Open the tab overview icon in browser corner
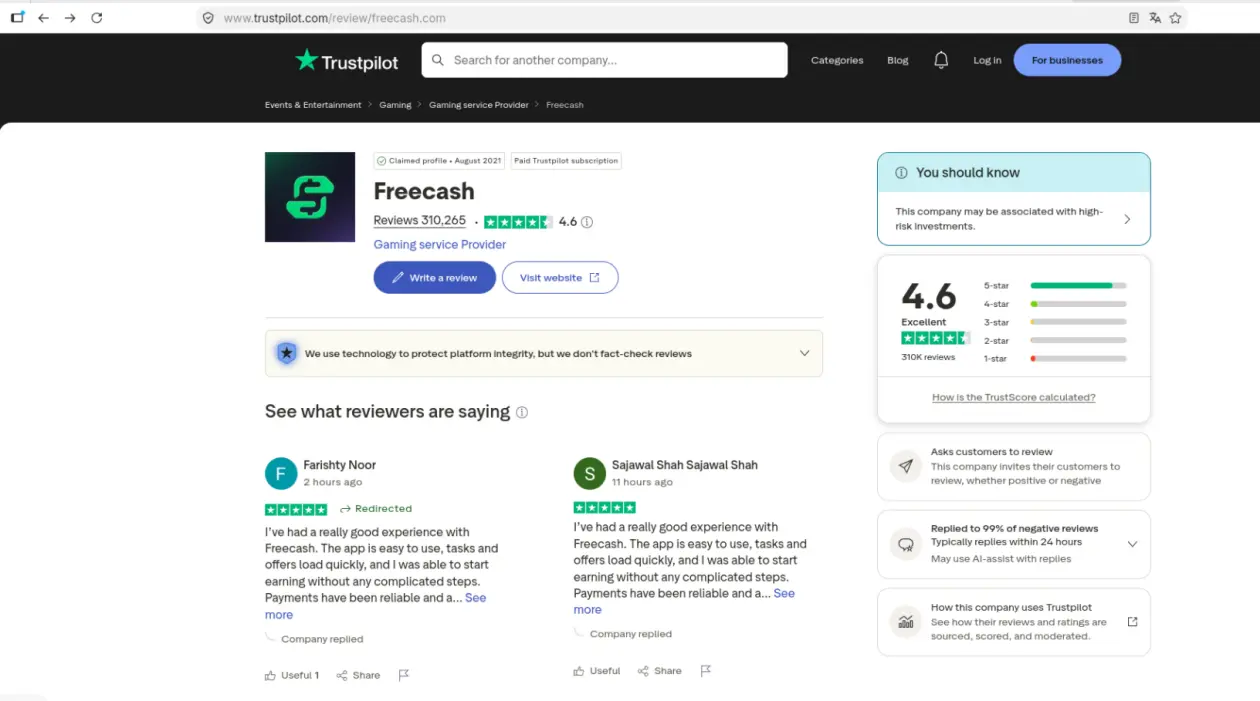 17,17
